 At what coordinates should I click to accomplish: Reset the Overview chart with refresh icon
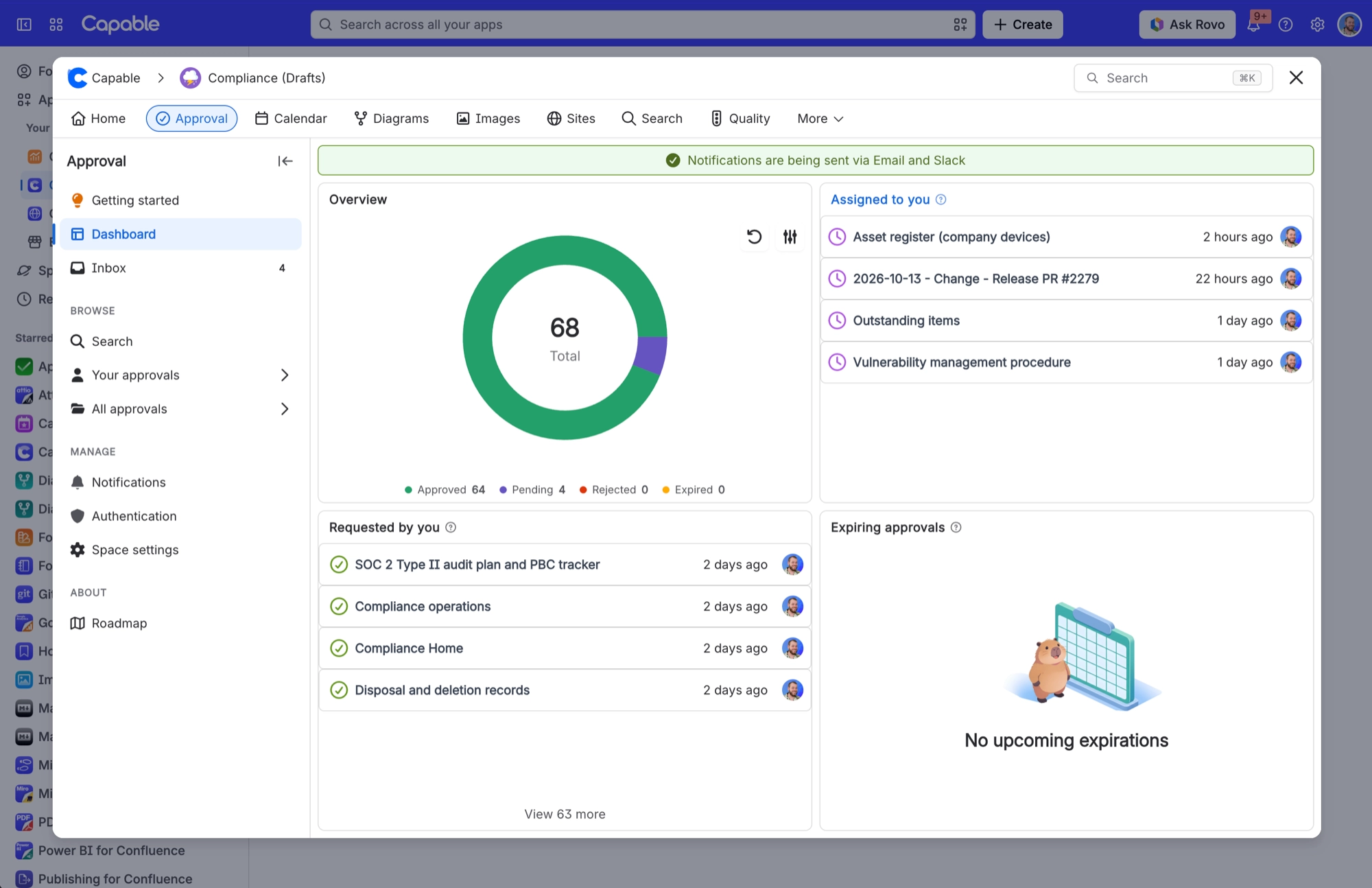(x=754, y=237)
